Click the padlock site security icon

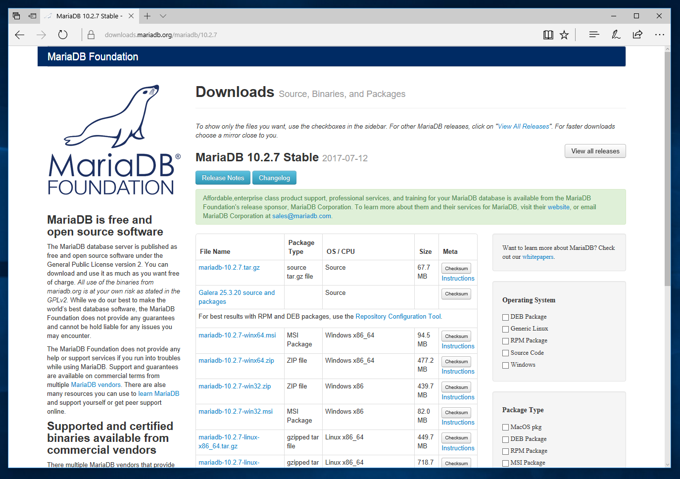pyautogui.click(x=91, y=35)
